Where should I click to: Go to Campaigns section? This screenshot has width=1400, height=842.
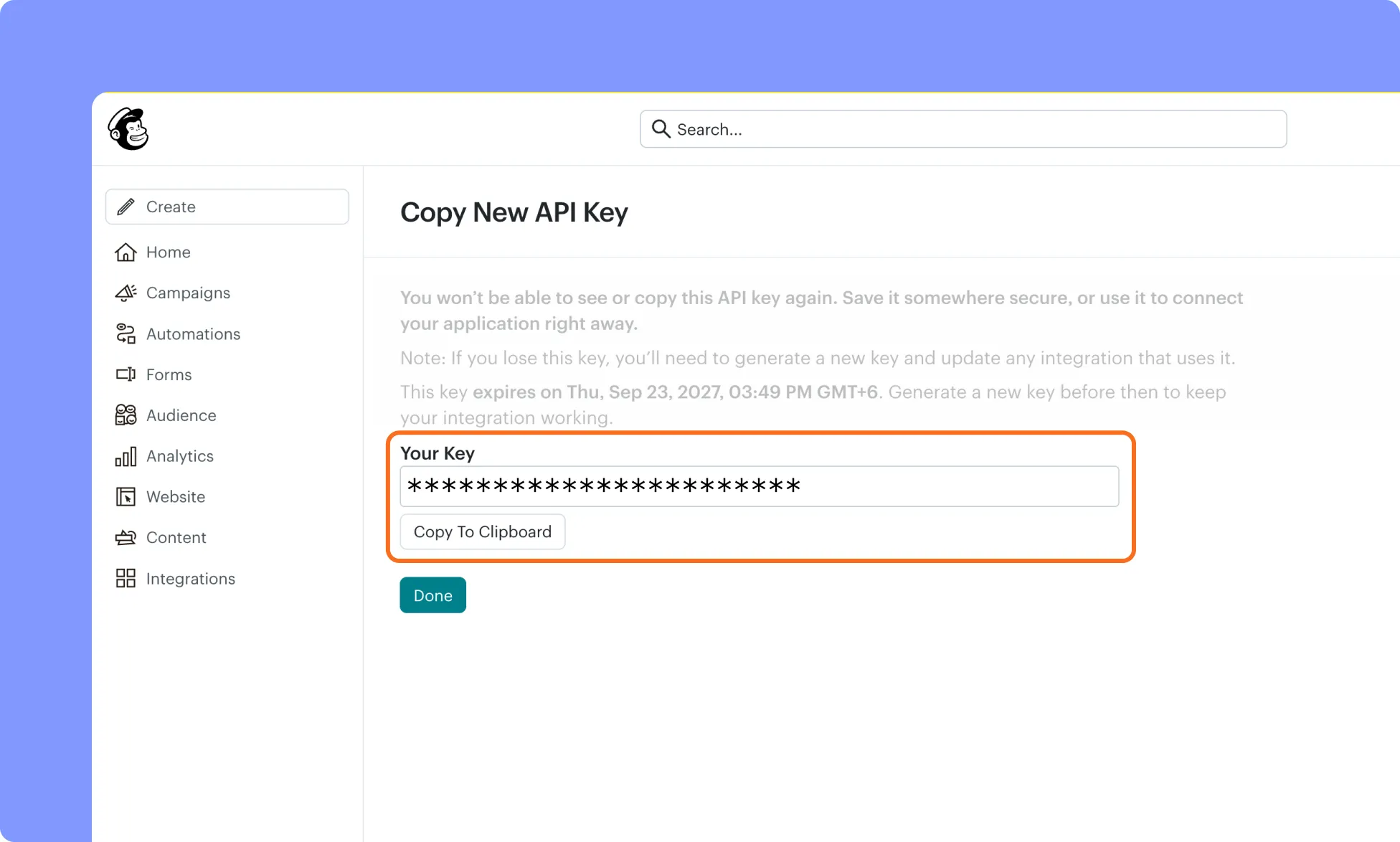[188, 293]
